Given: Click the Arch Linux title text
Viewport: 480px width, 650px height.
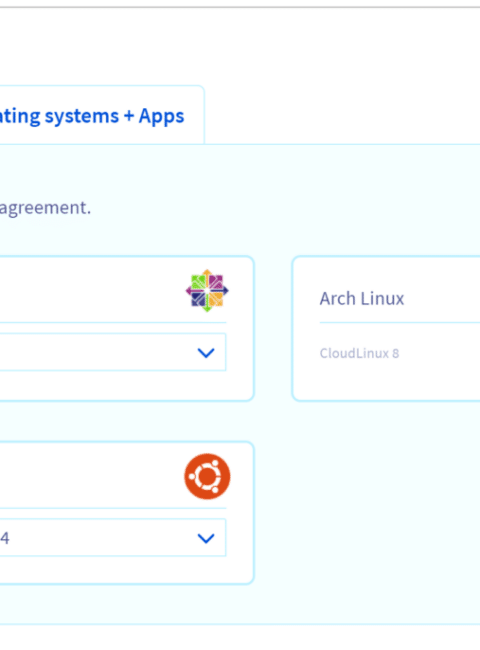Looking at the screenshot, I should point(361,298).
